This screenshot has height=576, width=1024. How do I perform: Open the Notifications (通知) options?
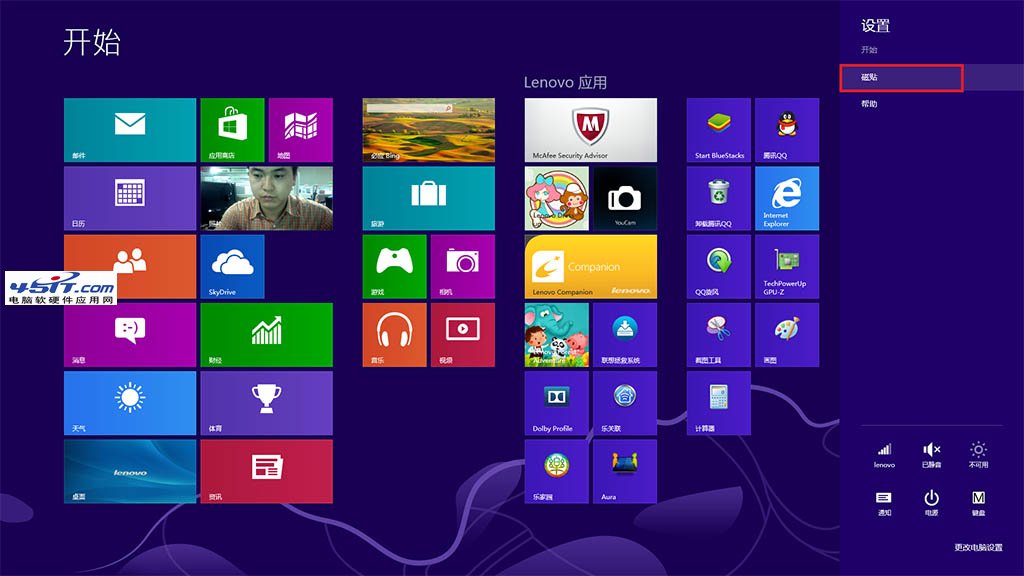click(884, 502)
